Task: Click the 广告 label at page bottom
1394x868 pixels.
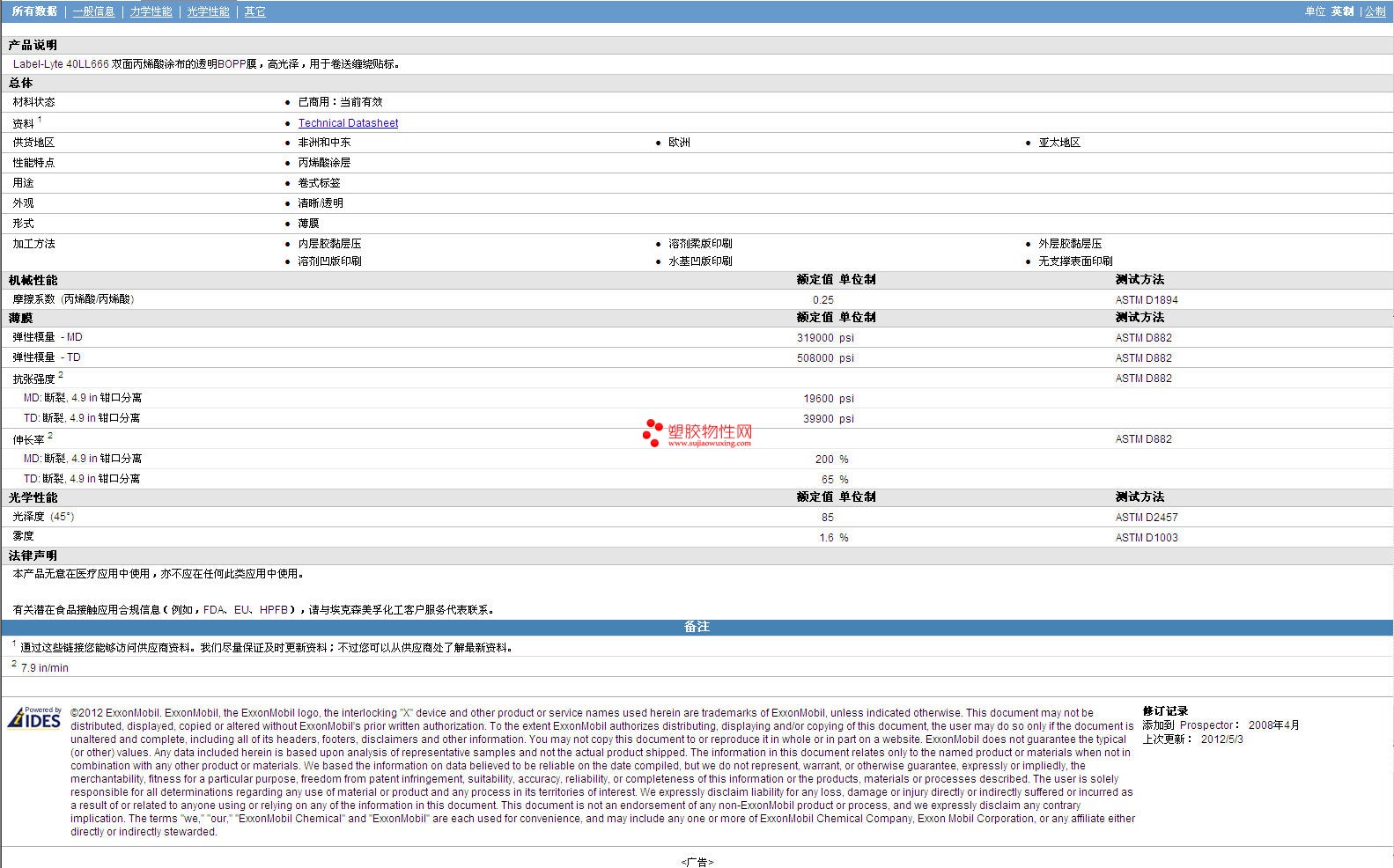Action: (697, 862)
